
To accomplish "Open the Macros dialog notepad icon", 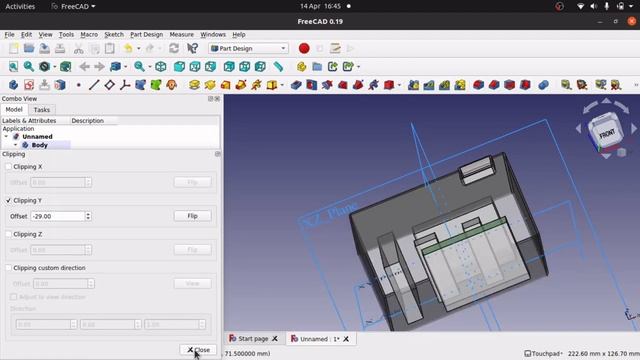I will point(335,49).
